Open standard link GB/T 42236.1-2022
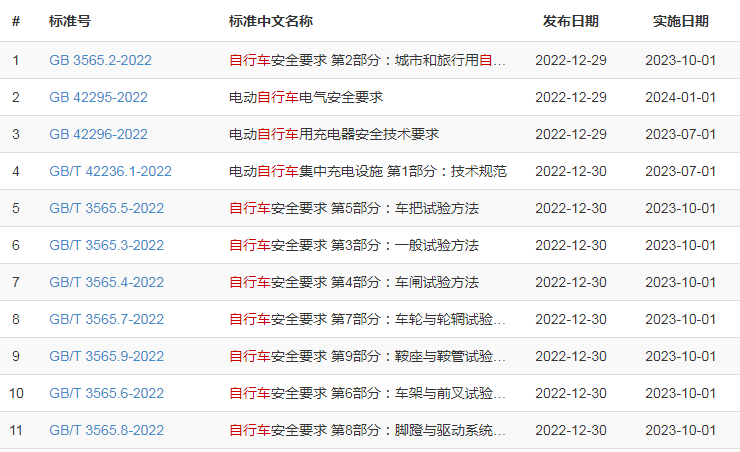Viewport: 740px width, 452px height. 110,171
